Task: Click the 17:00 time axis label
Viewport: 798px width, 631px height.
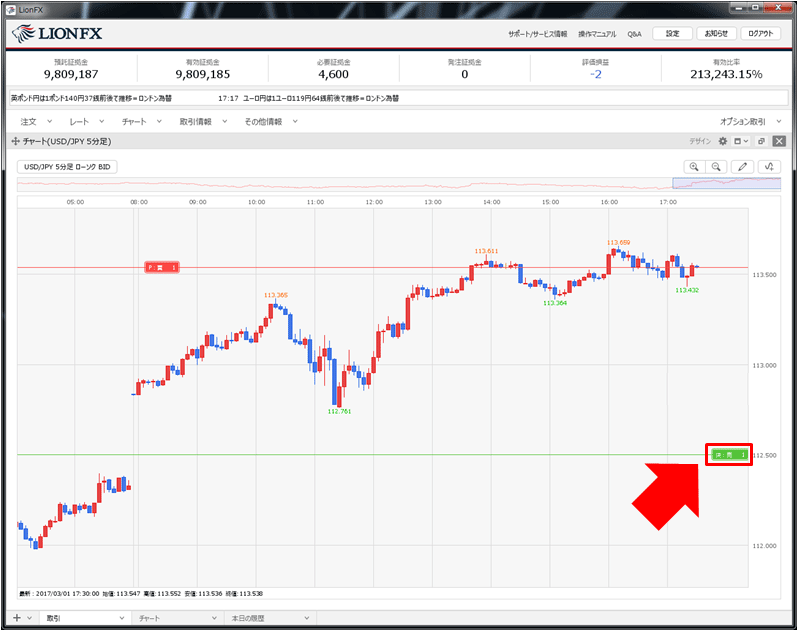Action: tap(668, 202)
